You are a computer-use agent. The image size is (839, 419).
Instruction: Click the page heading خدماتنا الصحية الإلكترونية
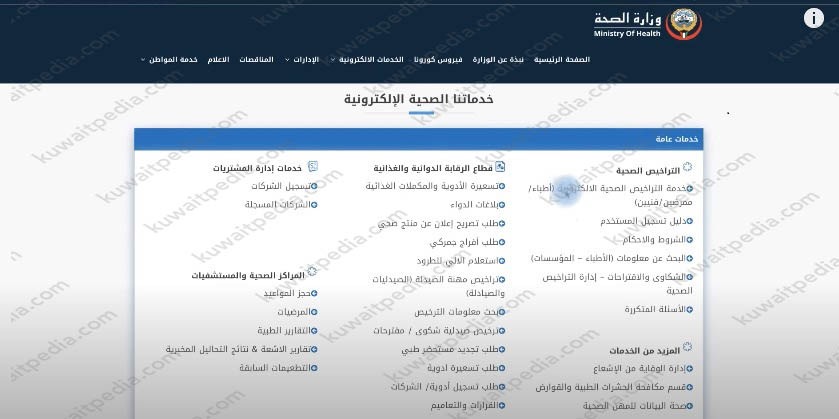click(x=419, y=100)
